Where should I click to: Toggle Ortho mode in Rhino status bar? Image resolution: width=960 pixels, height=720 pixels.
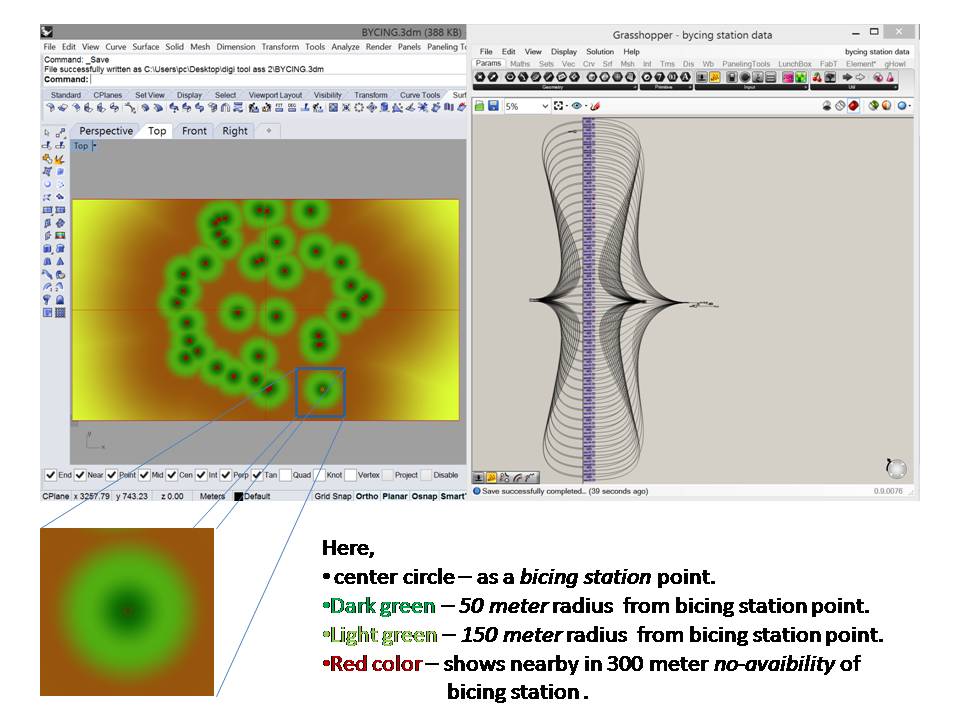tap(369, 494)
